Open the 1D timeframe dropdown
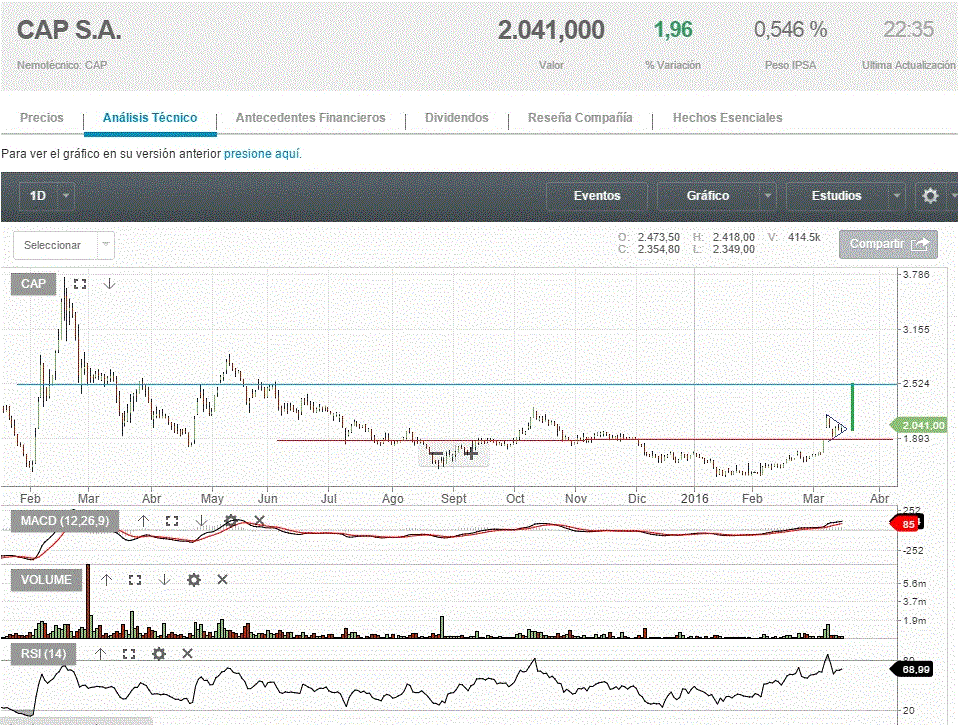The height and width of the screenshot is (725, 958). [x=47, y=196]
